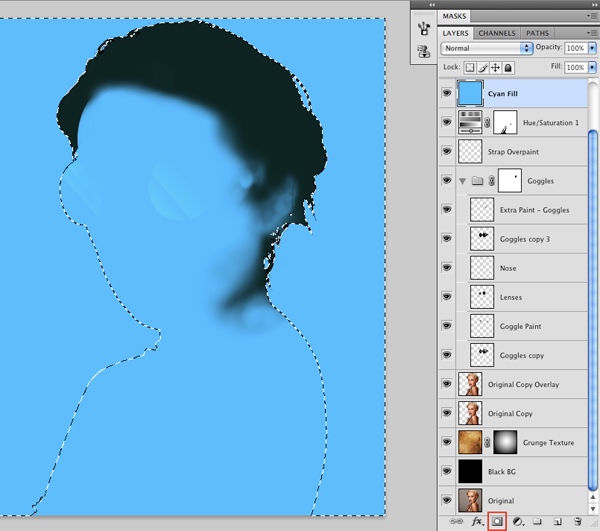The image size is (600, 531).
Task: Select the Hue/Saturation 1 layer mask
Action: coord(505,122)
